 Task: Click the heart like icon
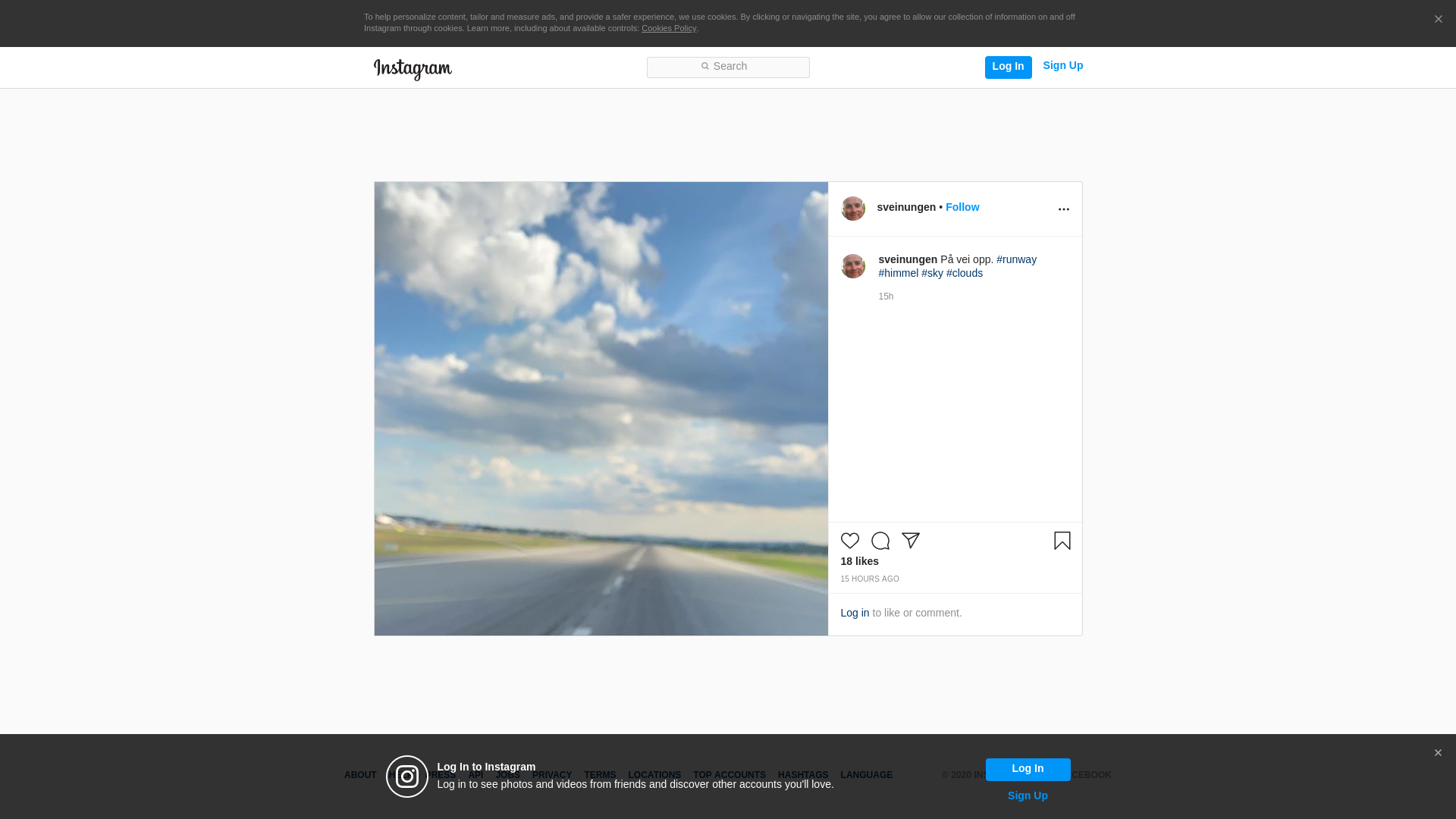coord(849,541)
